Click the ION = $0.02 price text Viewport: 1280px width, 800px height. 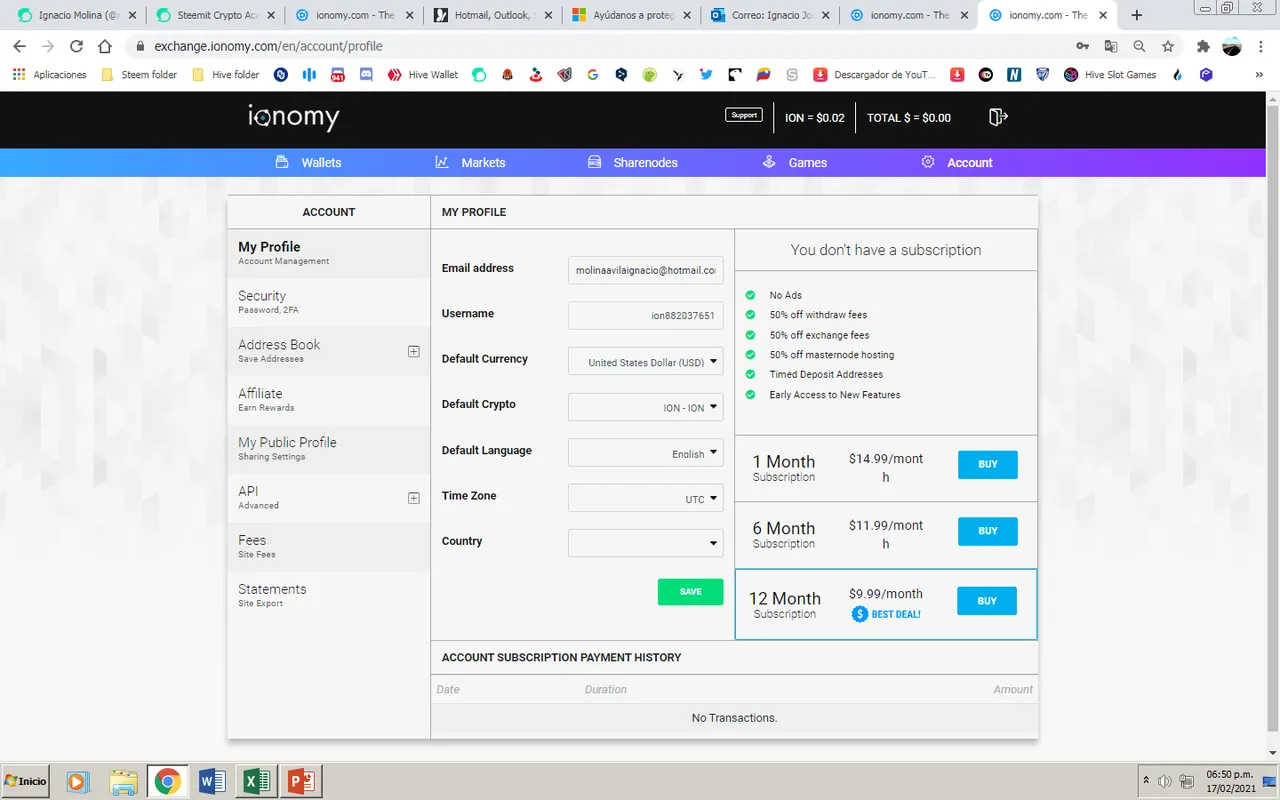point(814,118)
